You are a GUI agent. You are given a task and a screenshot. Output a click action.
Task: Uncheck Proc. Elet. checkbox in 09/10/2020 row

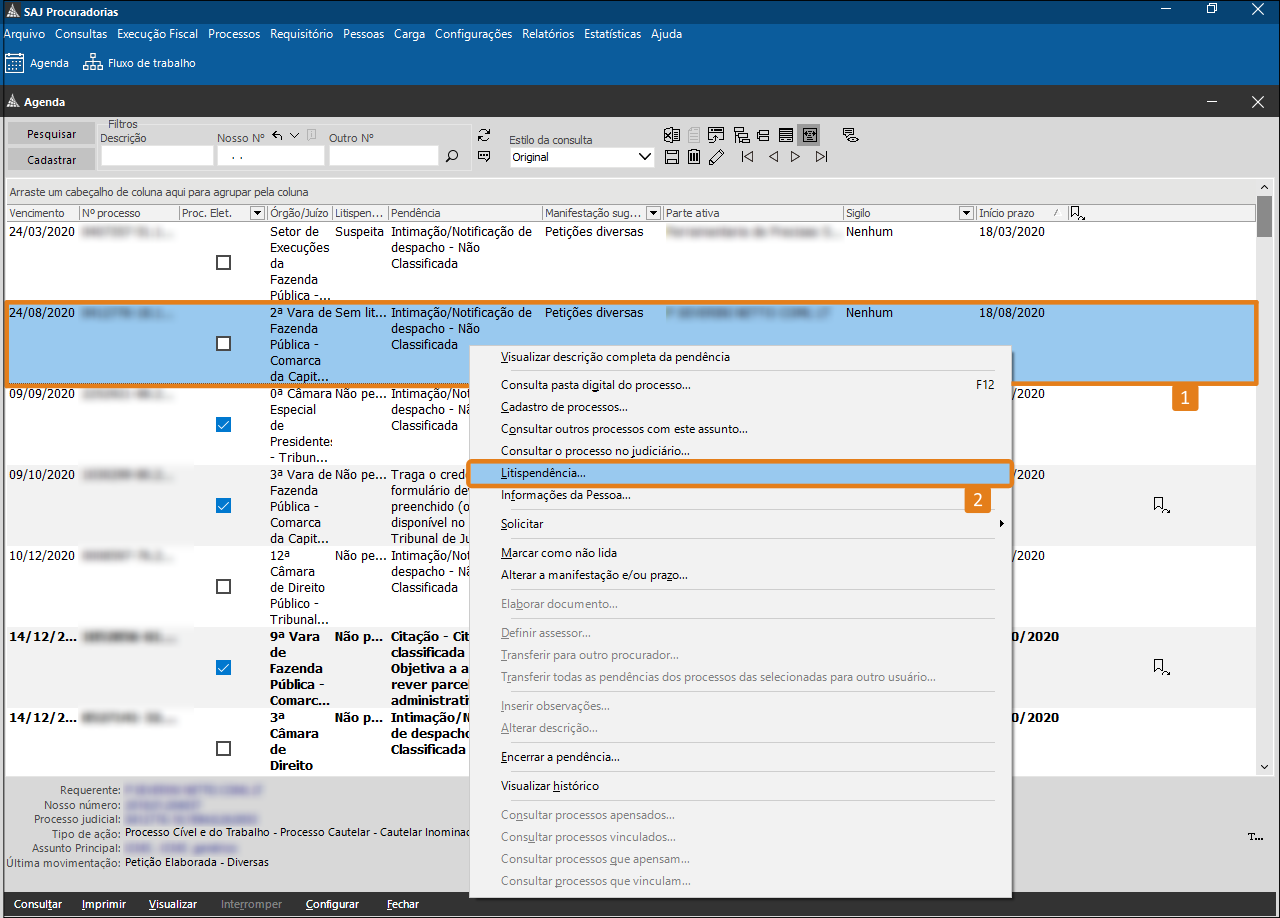[x=223, y=505]
